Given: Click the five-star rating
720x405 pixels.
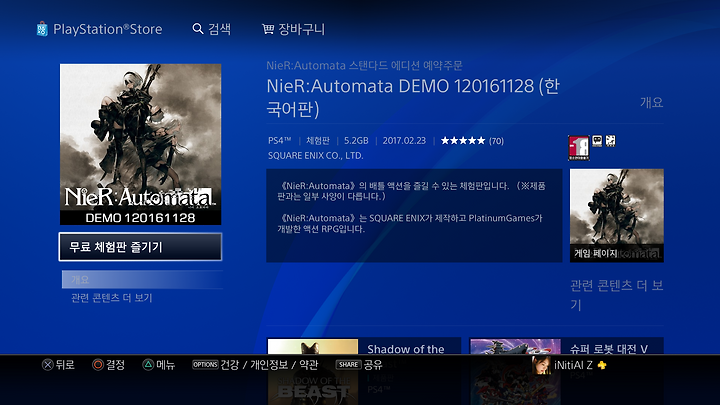Looking at the screenshot, I should coord(463,141).
